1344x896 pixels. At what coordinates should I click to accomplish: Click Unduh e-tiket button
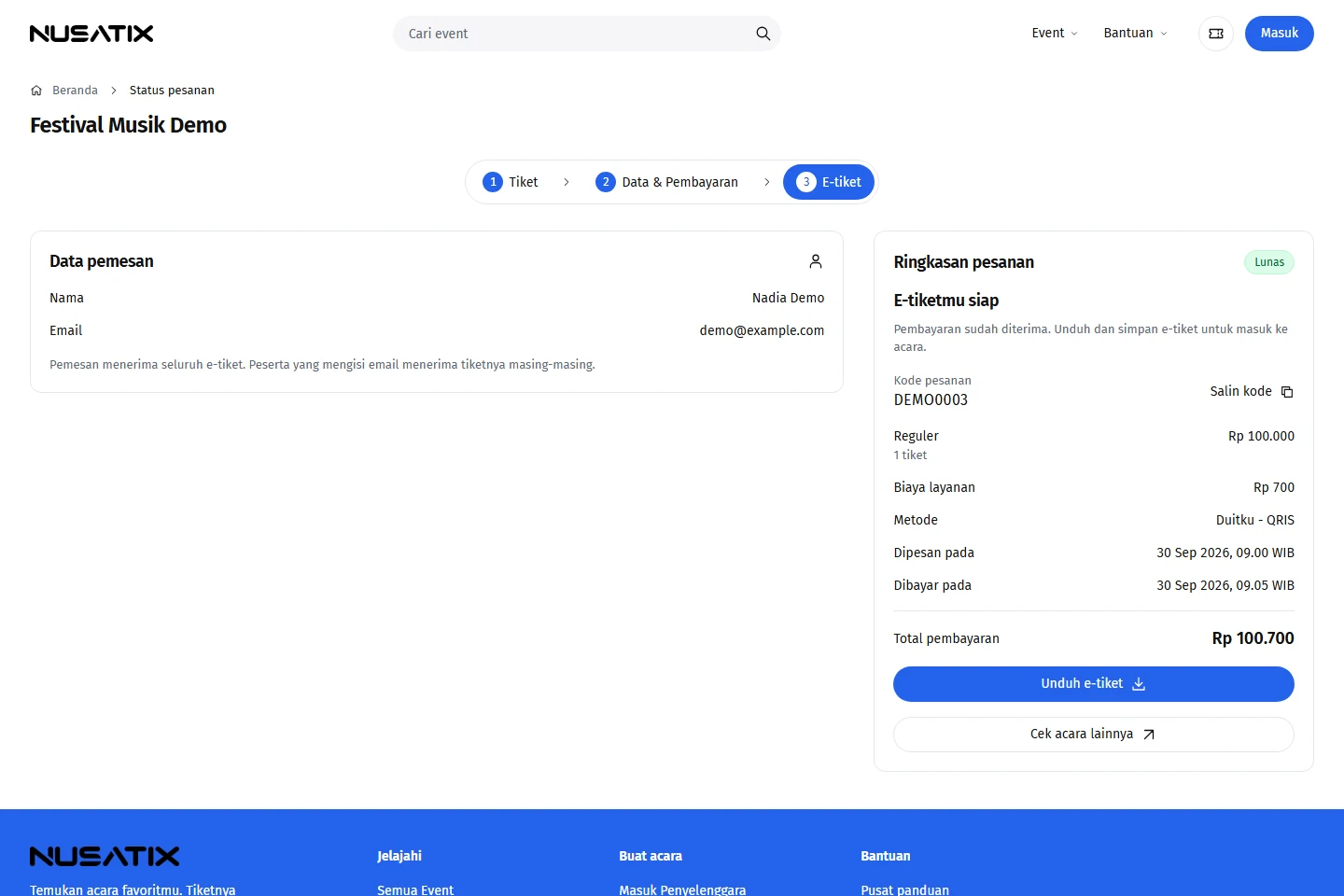coord(1094,684)
